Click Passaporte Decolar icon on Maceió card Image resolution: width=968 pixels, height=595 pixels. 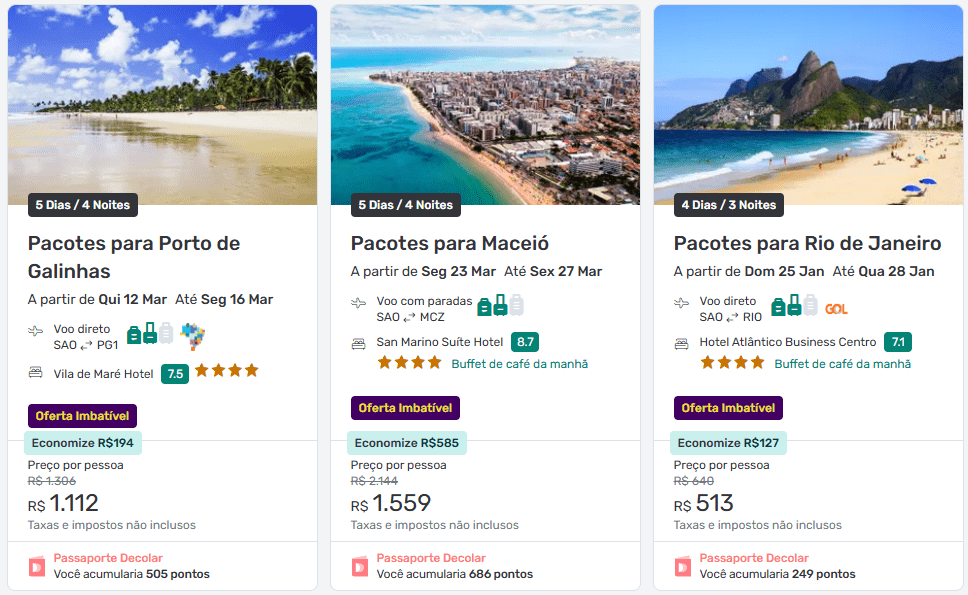tap(360, 566)
